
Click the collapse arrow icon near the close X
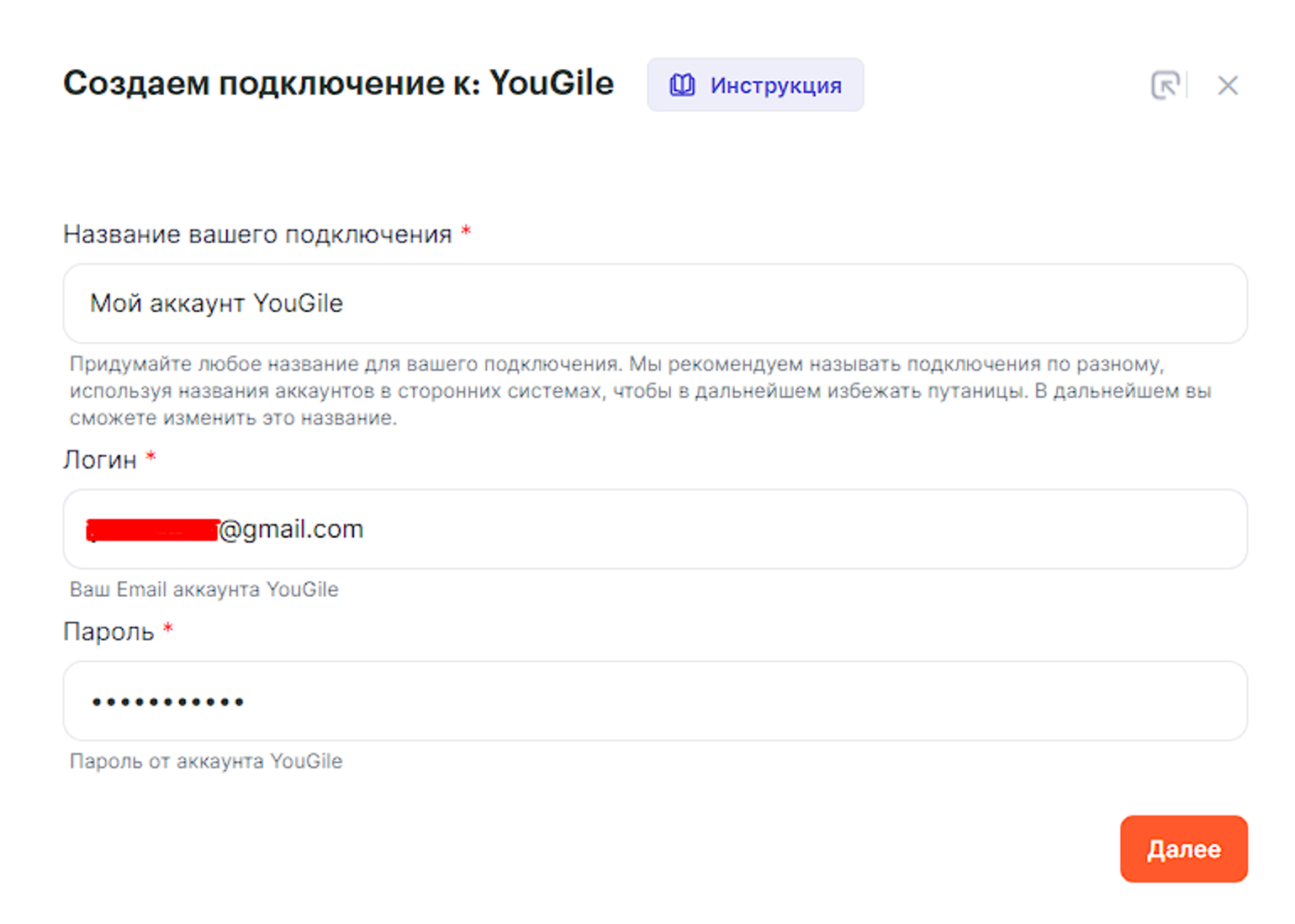tap(1165, 85)
